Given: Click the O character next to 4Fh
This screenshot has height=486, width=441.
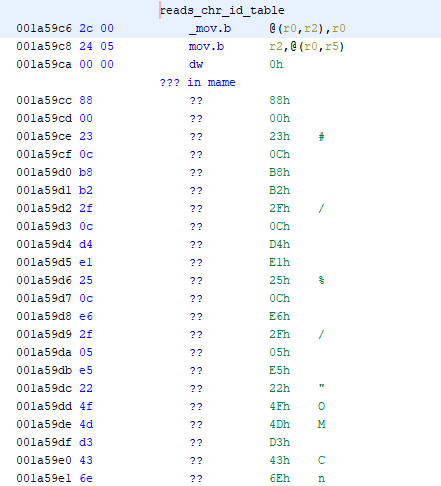Looking at the screenshot, I should coord(321,407).
